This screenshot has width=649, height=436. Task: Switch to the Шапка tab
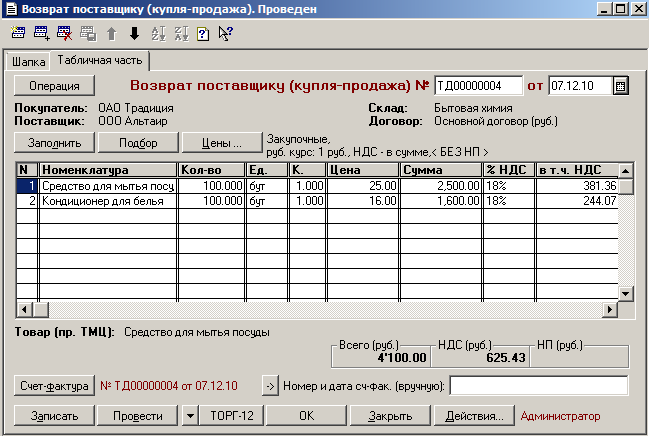pos(29,62)
